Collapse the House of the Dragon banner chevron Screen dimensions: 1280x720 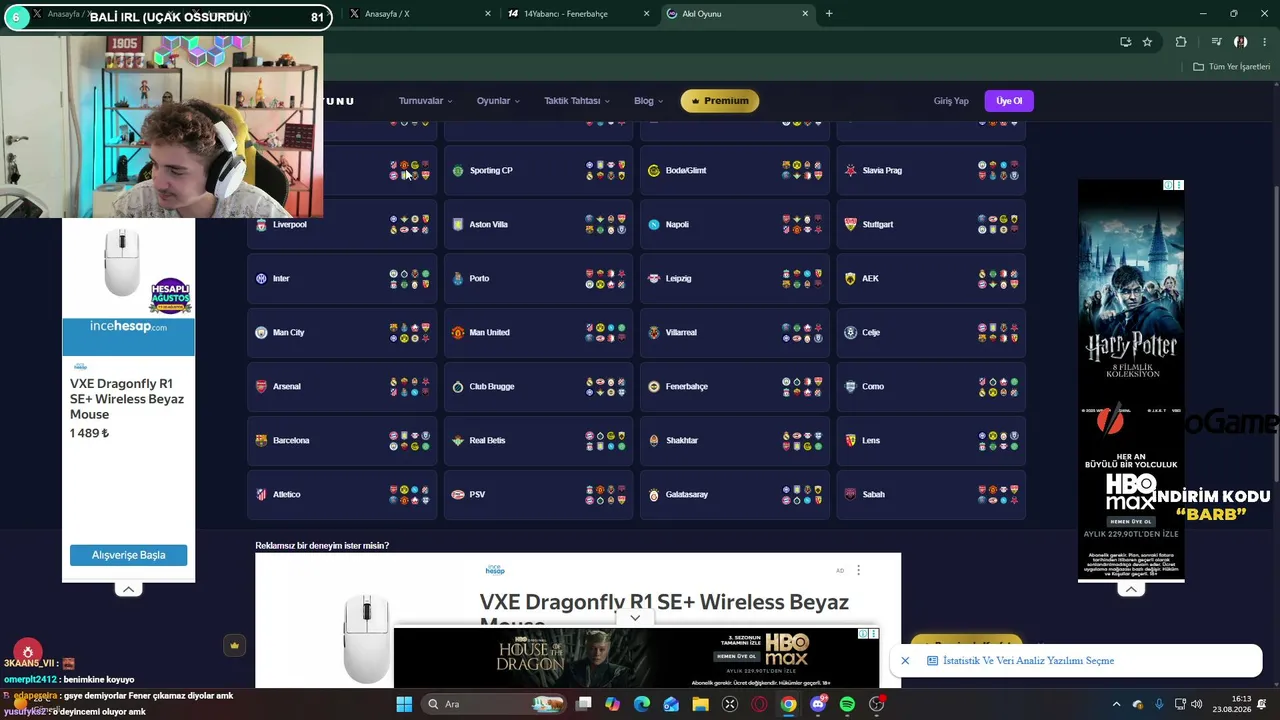[x=635, y=618]
